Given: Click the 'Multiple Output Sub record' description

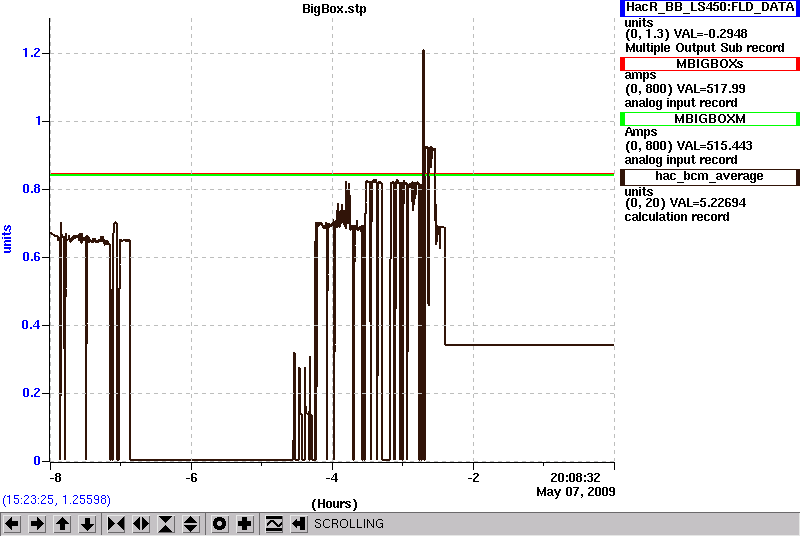Looking at the screenshot, I should 705,48.
